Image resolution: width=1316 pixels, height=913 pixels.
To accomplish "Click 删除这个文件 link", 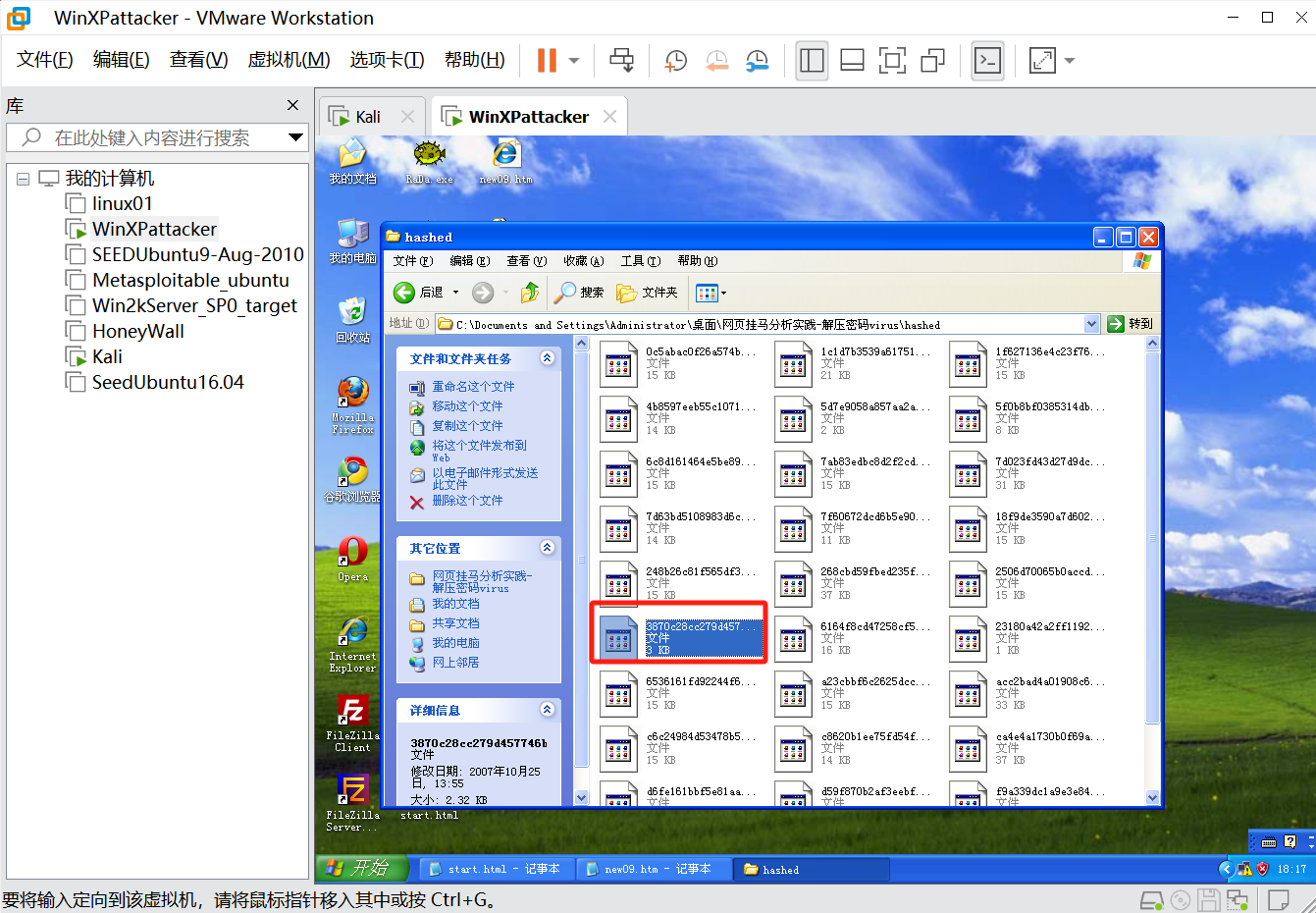I will [x=467, y=501].
